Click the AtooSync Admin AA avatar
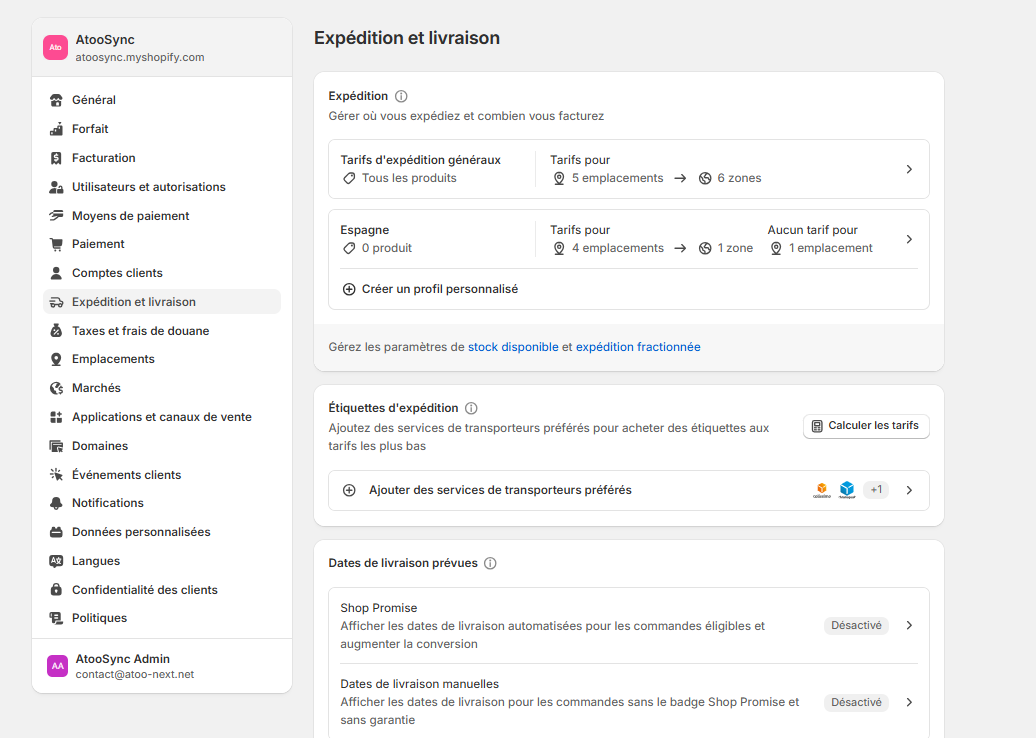The height and width of the screenshot is (738, 1036). click(x=57, y=666)
